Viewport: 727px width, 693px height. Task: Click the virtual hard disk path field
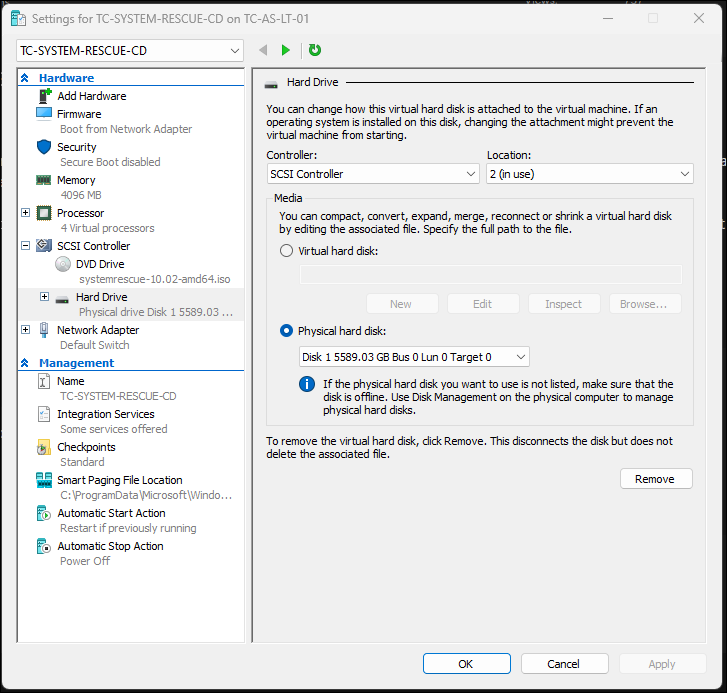pos(491,274)
